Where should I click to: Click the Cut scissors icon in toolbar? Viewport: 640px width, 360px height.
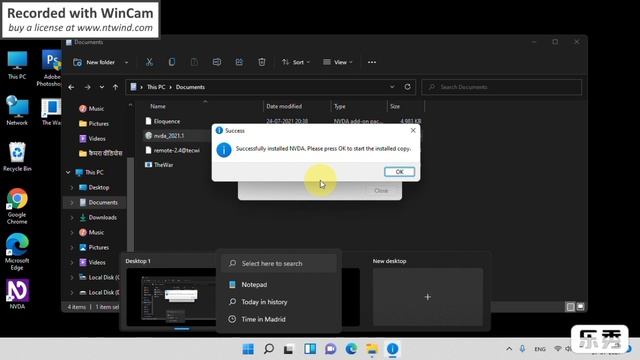pyautogui.click(x=149, y=62)
